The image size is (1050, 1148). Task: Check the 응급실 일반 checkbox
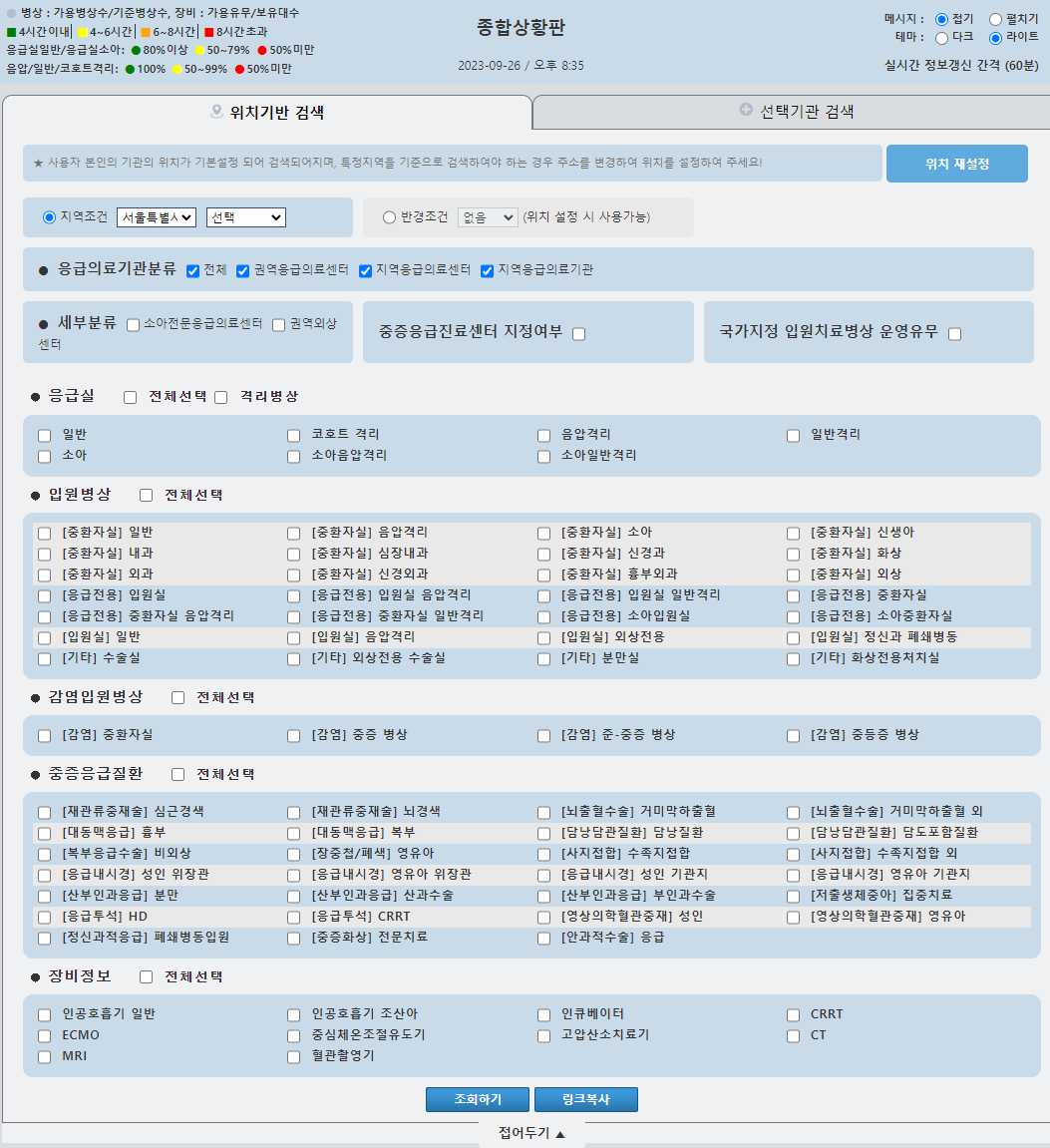pos(45,436)
